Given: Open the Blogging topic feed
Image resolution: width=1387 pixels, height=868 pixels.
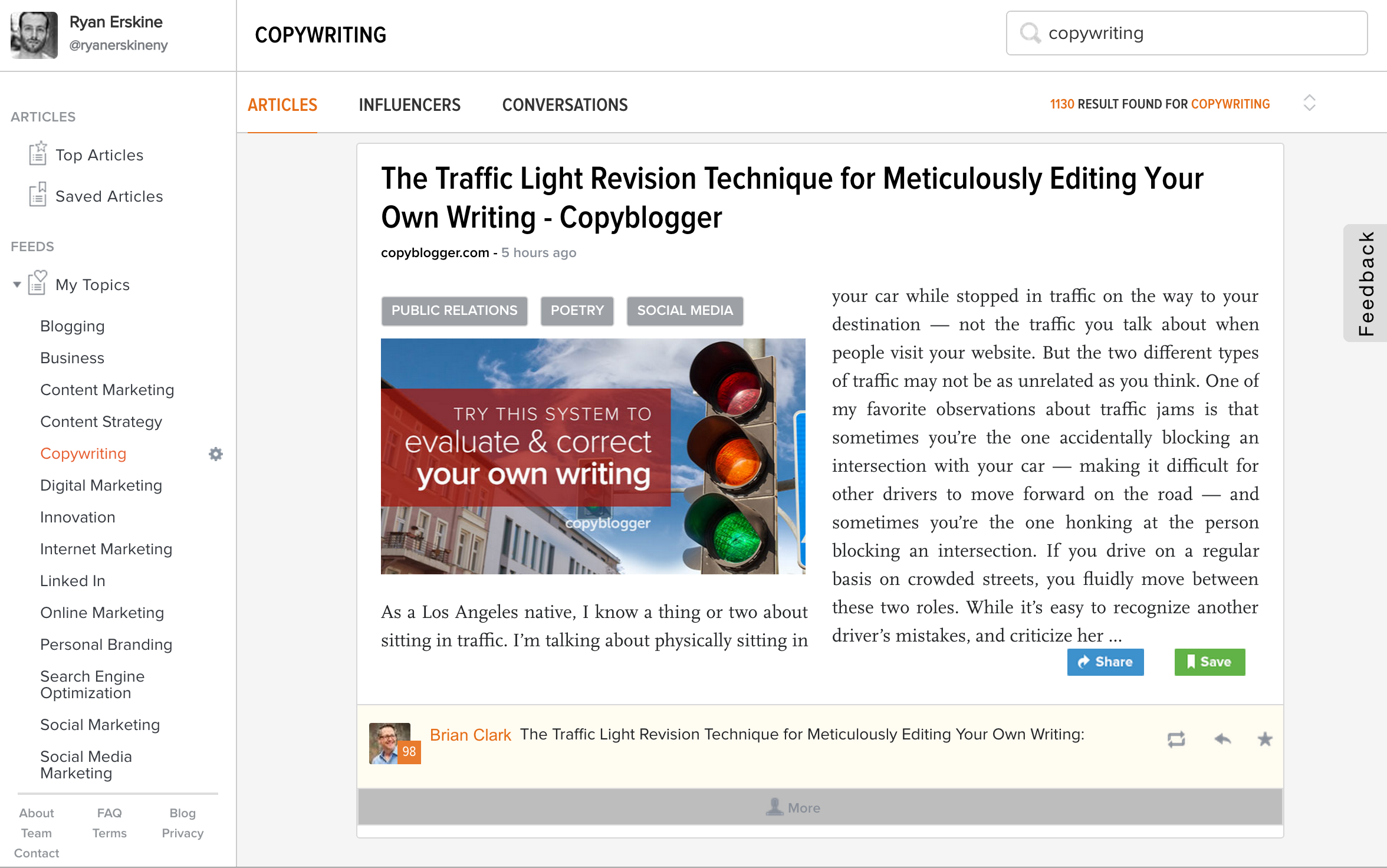Looking at the screenshot, I should pos(73,326).
